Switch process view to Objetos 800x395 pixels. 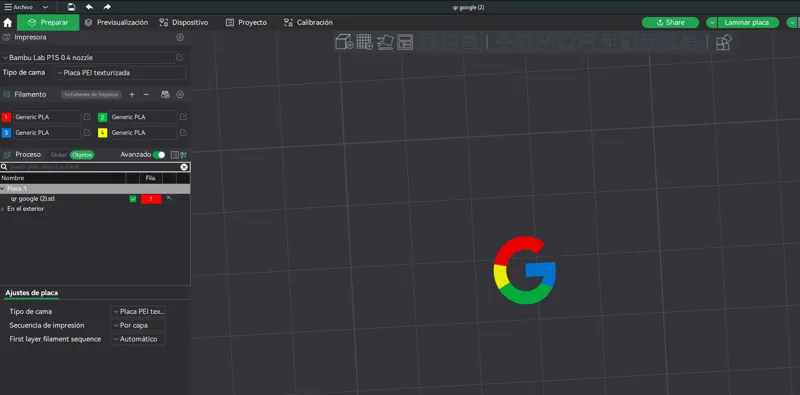(82, 155)
